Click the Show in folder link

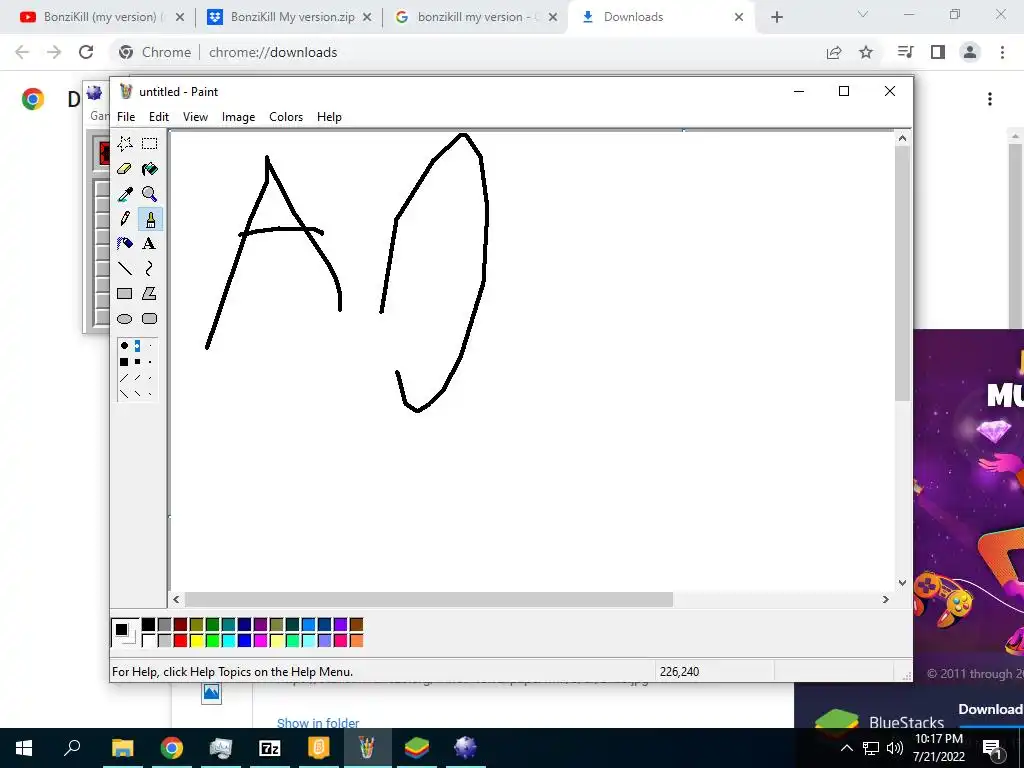[x=318, y=723]
